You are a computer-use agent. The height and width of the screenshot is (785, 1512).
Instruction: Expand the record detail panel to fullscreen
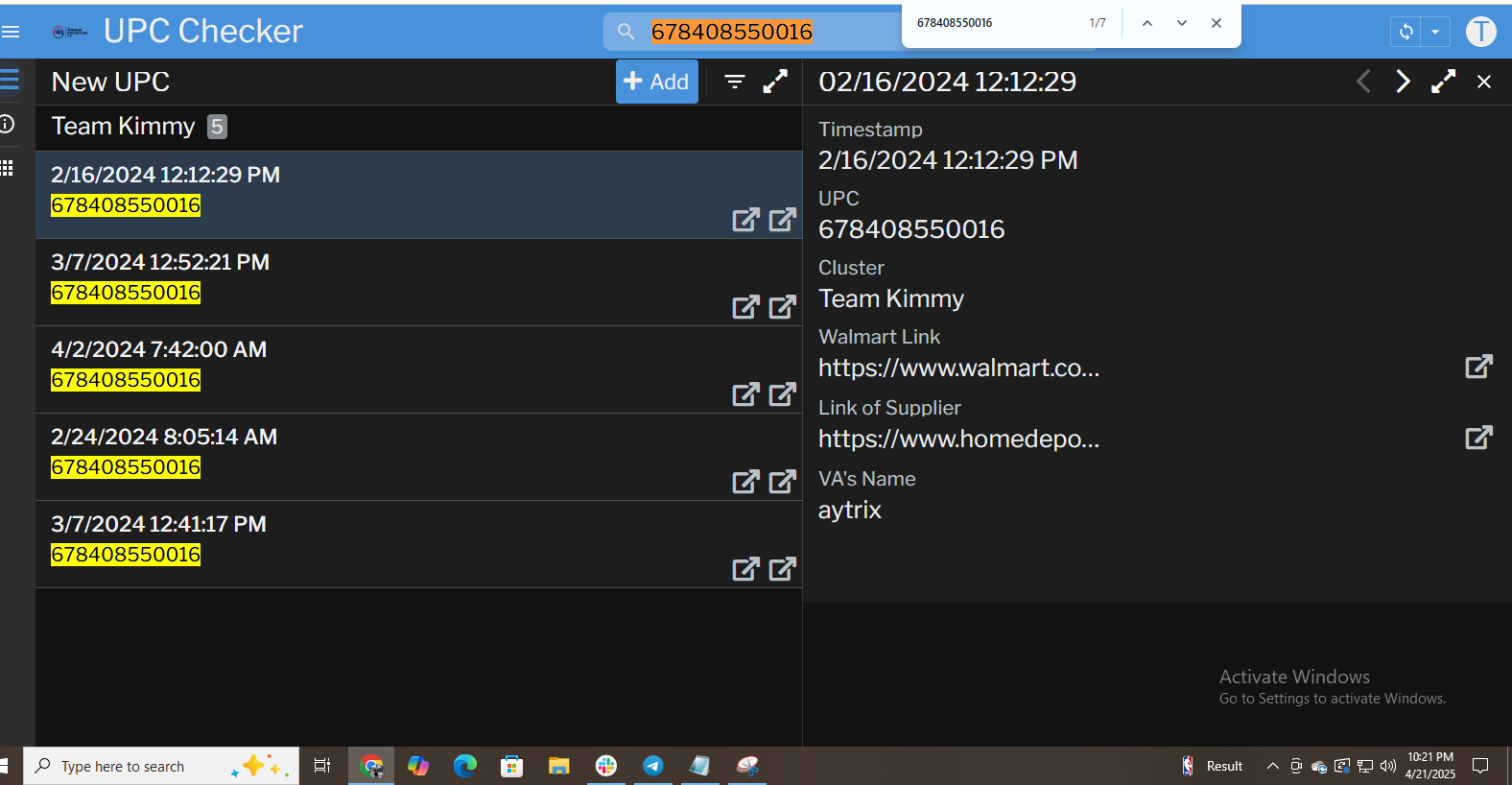pyautogui.click(x=1443, y=82)
